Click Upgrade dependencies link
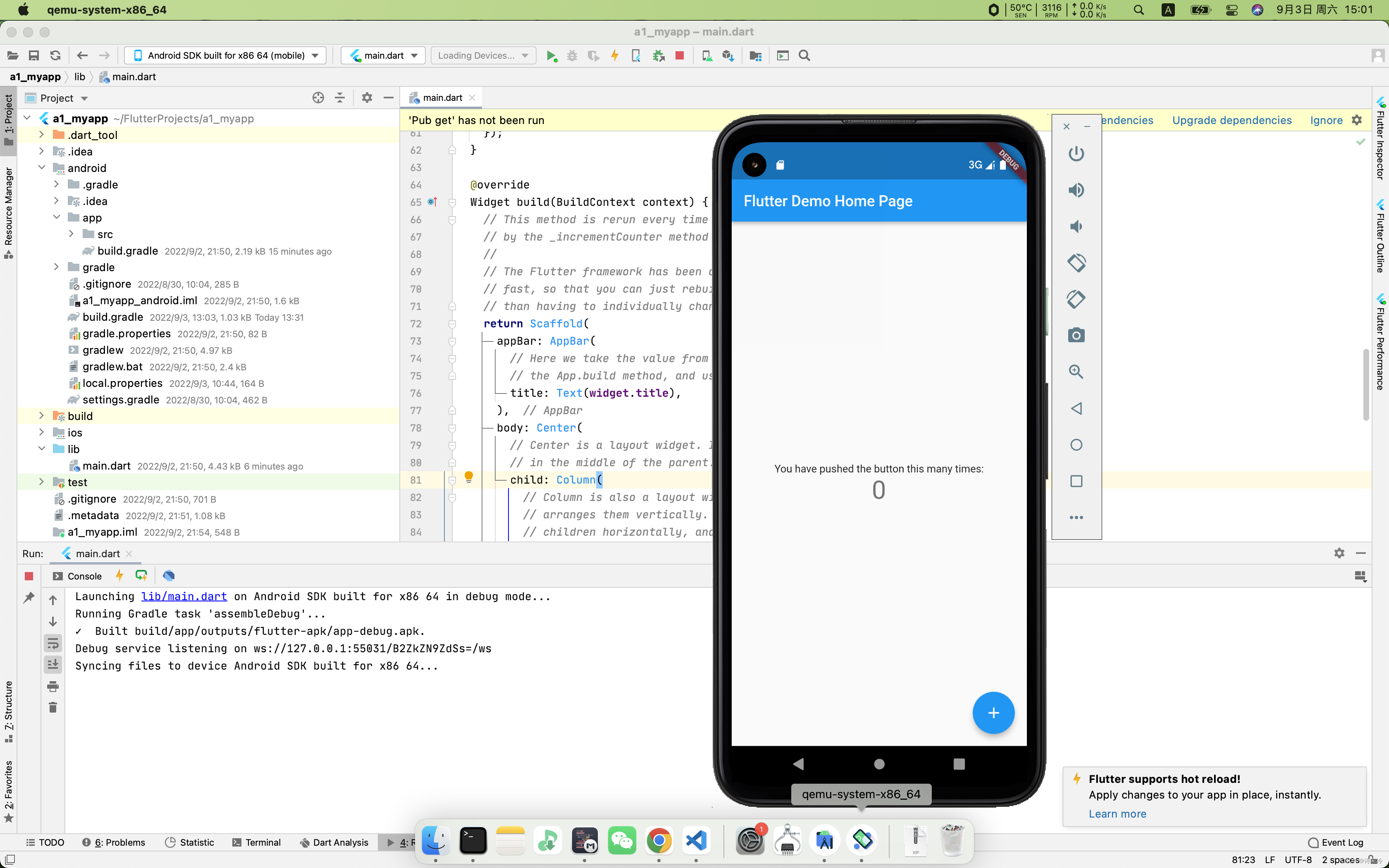This screenshot has width=1389, height=868. tap(1232, 120)
